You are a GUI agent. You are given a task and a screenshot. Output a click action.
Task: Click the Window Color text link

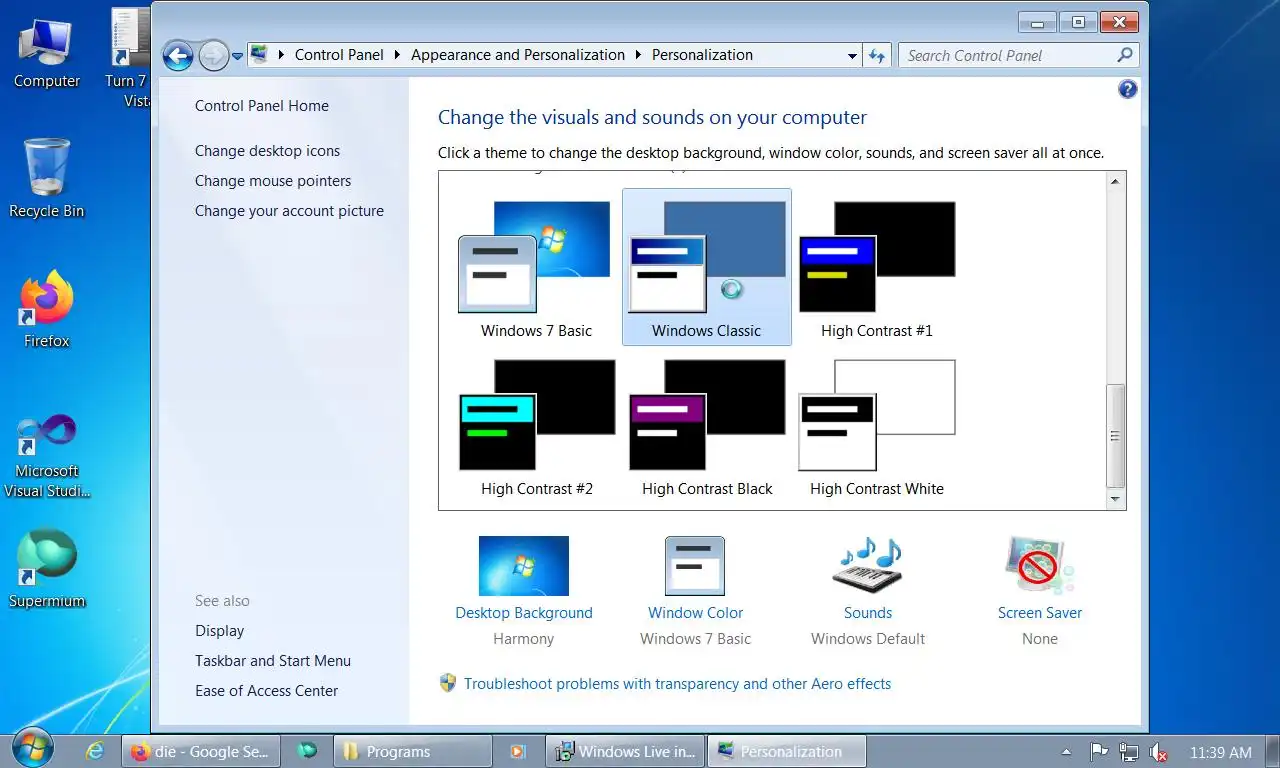coord(695,613)
